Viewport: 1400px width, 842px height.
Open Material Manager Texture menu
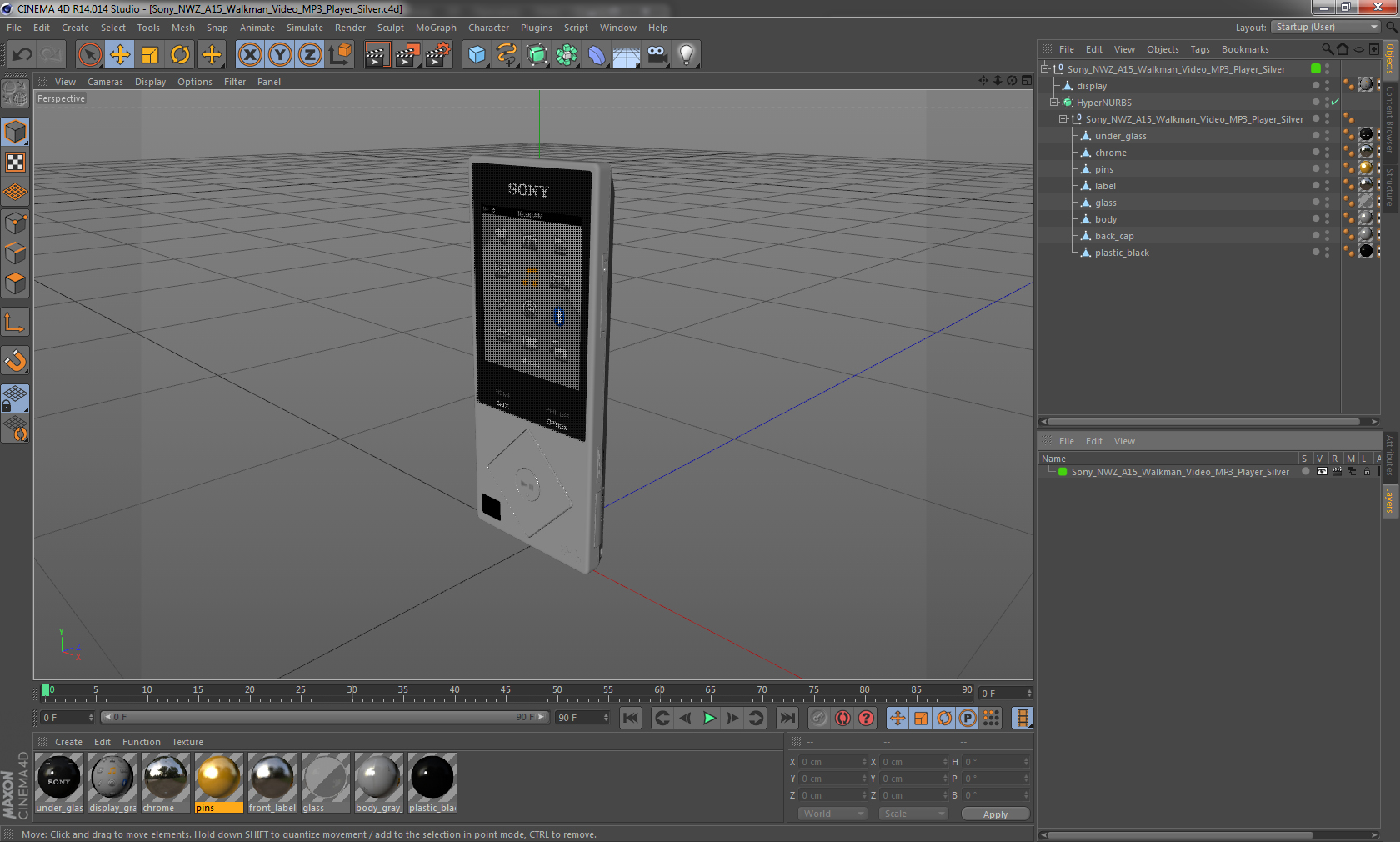187,742
